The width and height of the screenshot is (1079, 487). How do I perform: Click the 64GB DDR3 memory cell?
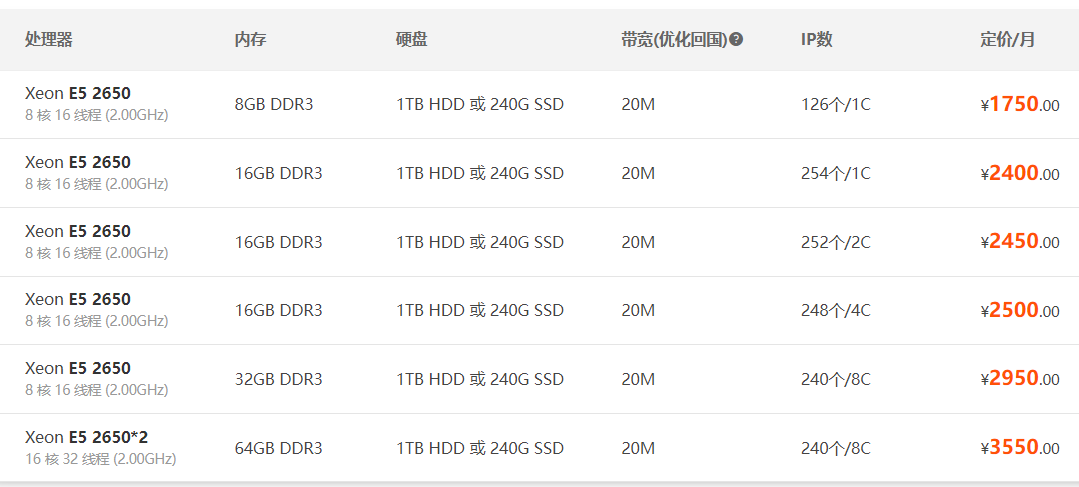(279, 448)
